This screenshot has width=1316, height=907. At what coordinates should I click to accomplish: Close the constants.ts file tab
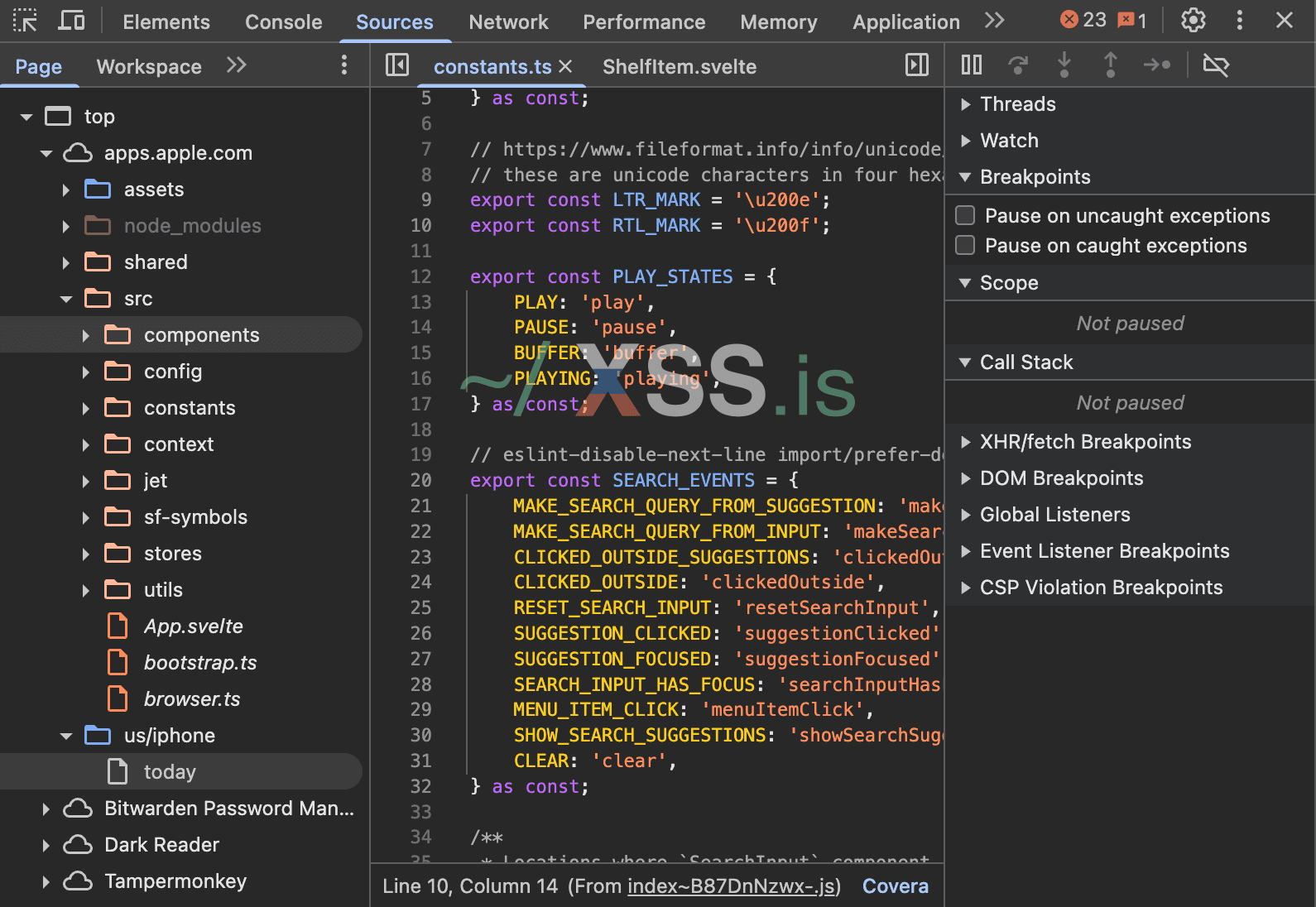tap(566, 66)
